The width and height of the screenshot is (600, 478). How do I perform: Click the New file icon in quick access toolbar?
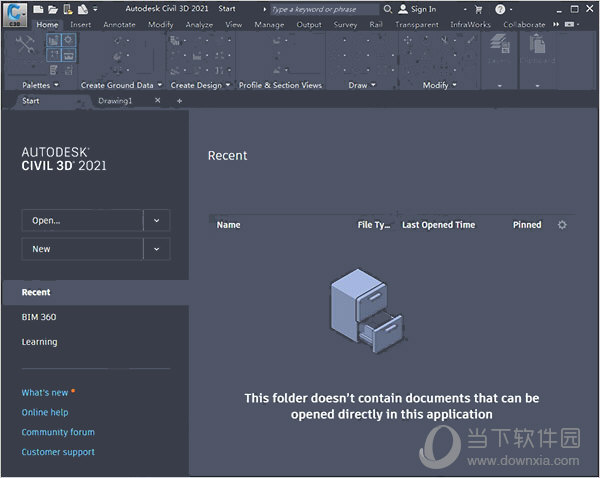[x=38, y=9]
